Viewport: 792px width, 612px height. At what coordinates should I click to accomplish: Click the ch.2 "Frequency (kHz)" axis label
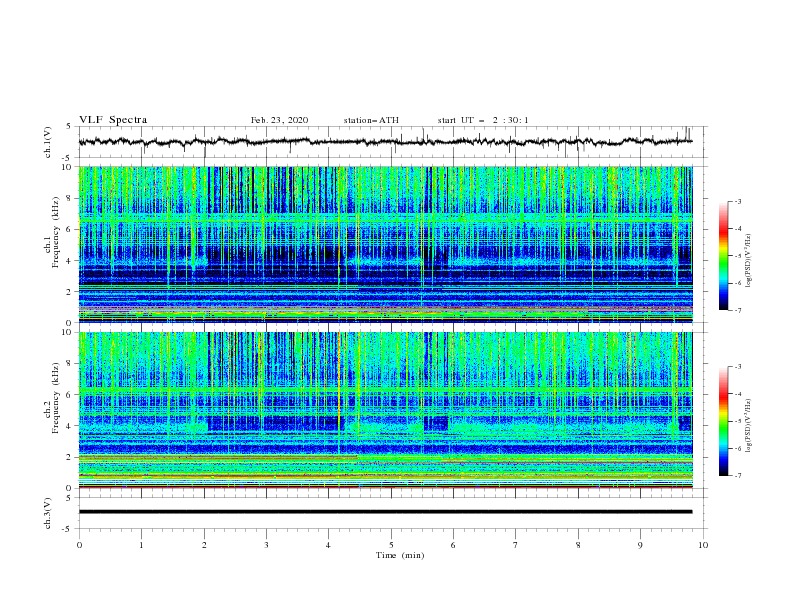[56, 398]
